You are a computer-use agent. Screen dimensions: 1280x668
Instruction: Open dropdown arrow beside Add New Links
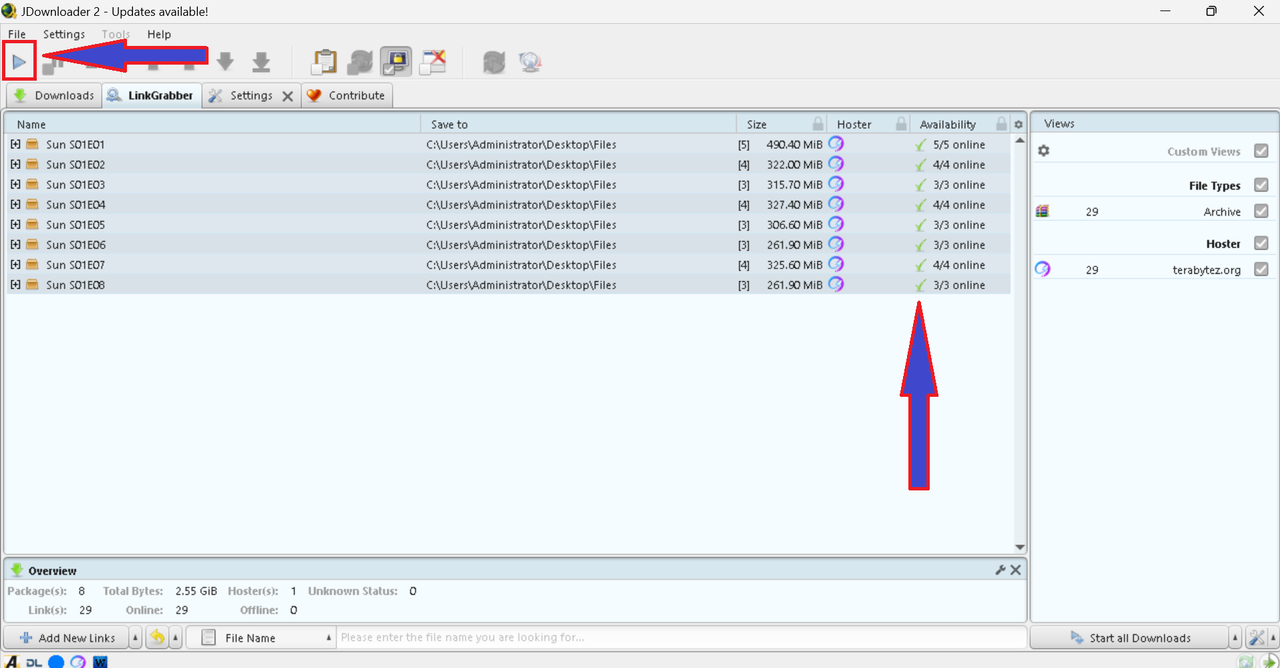coord(135,638)
